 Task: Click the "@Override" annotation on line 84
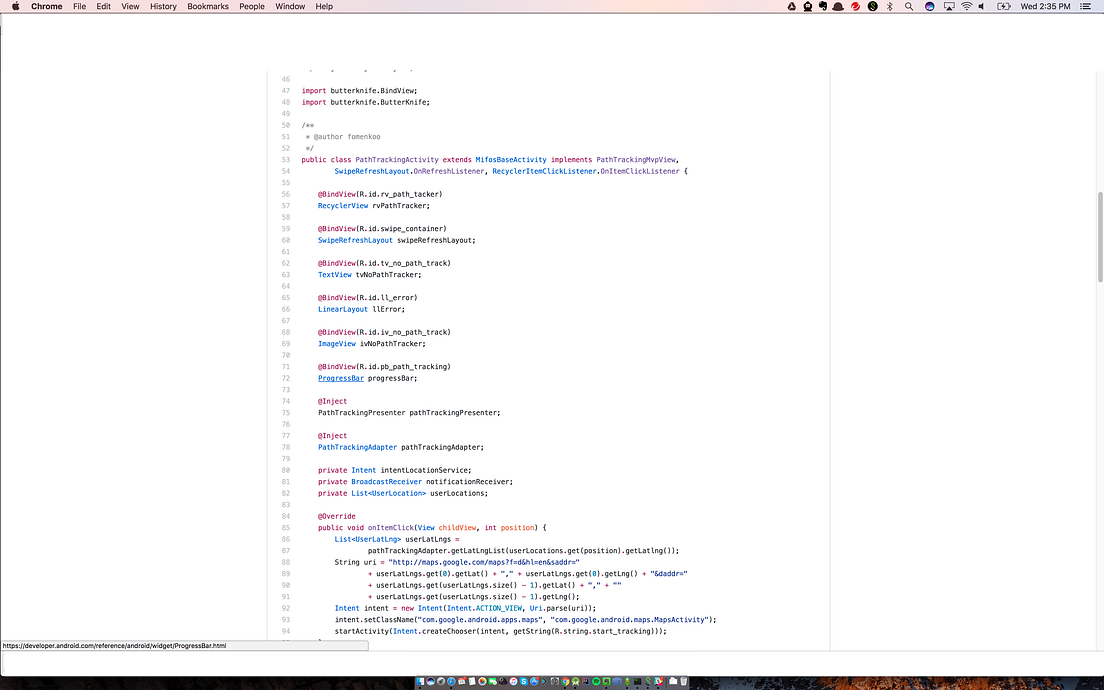click(x=337, y=516)
